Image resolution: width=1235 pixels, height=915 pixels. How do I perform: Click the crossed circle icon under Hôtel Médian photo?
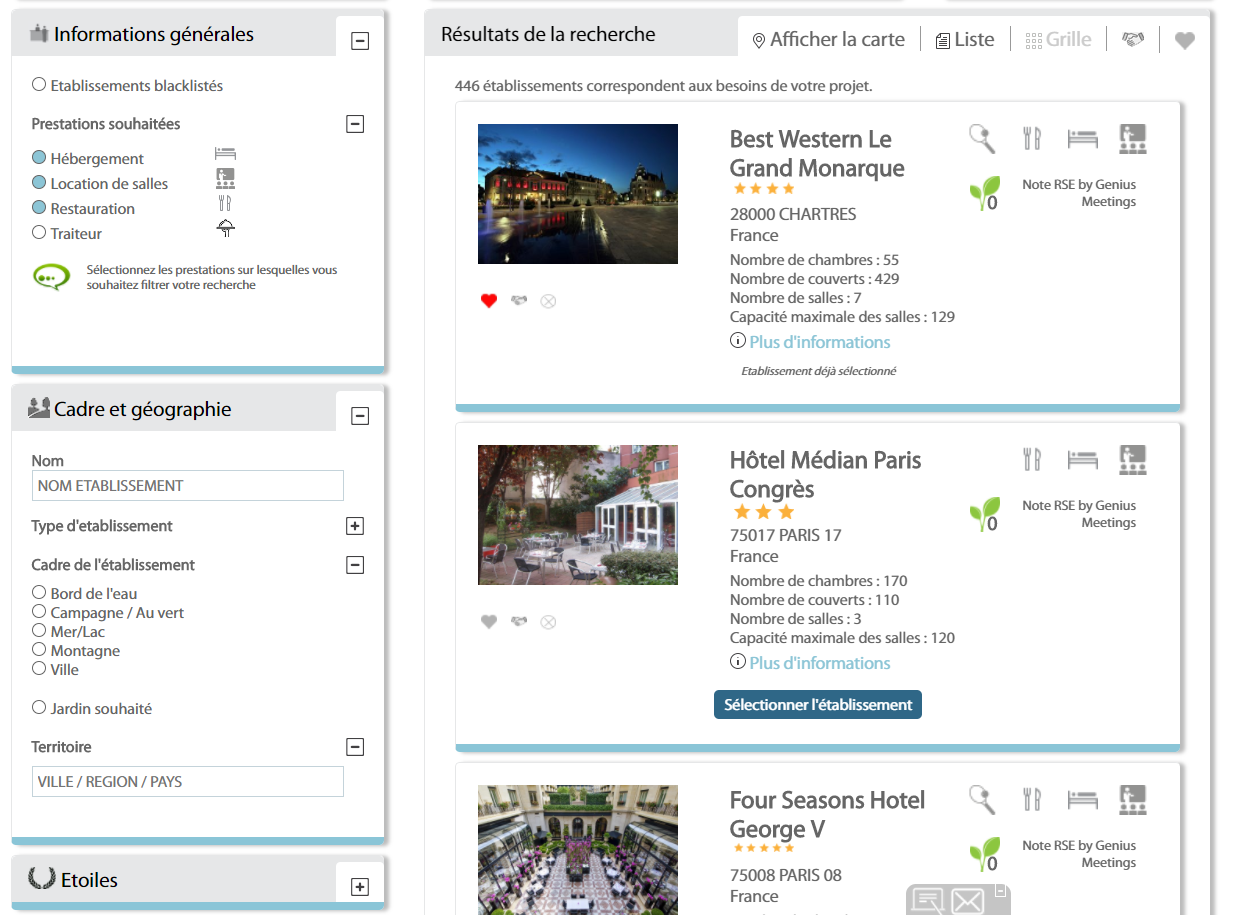(x=548, y=621)
